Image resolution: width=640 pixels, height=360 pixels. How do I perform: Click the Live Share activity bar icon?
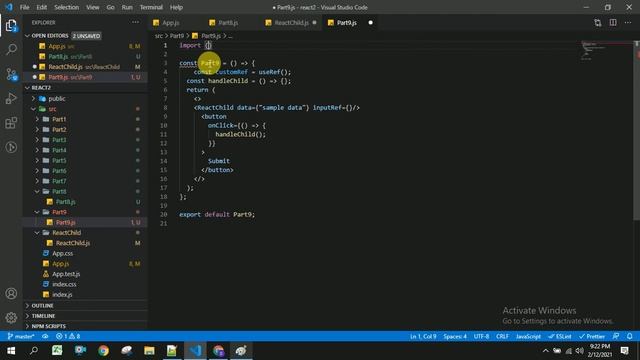click(11, 147)
